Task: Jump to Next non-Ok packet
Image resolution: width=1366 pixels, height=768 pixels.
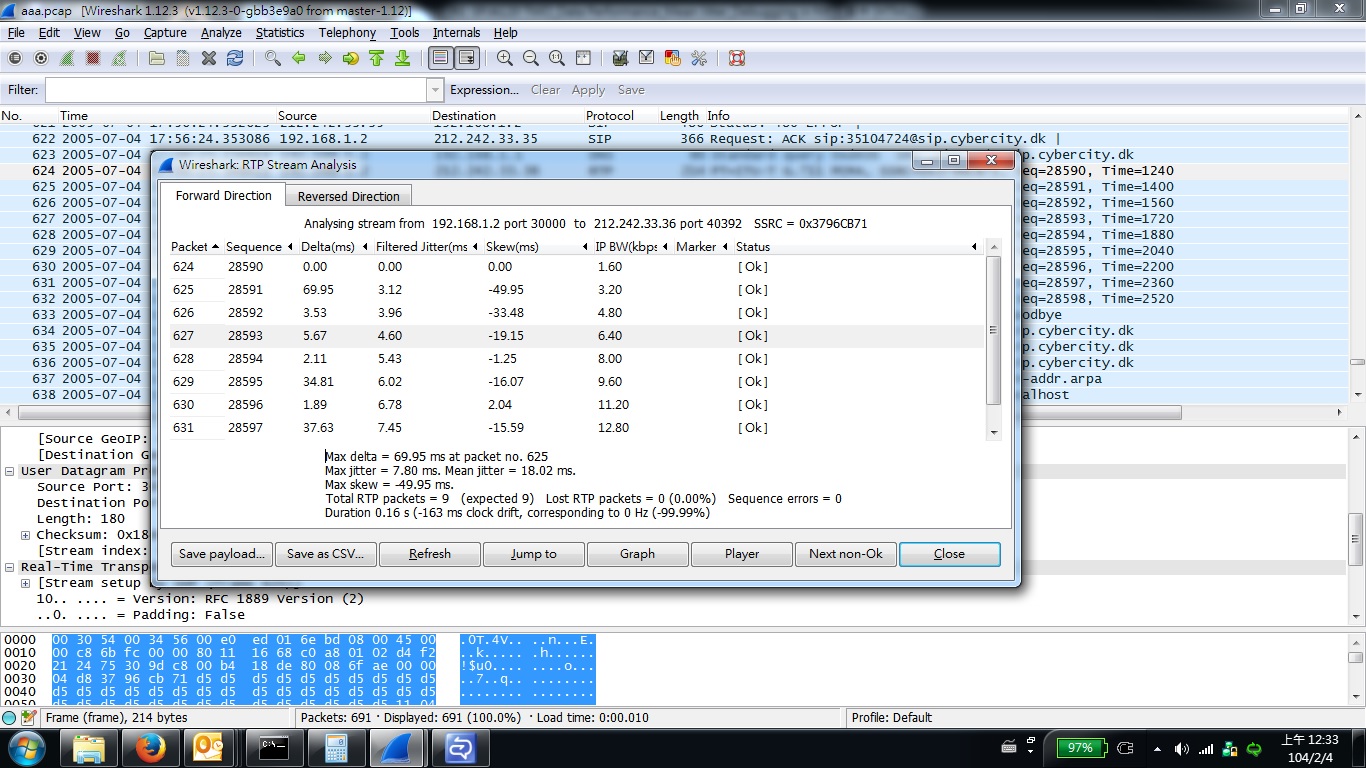Action: pos(846,554)
